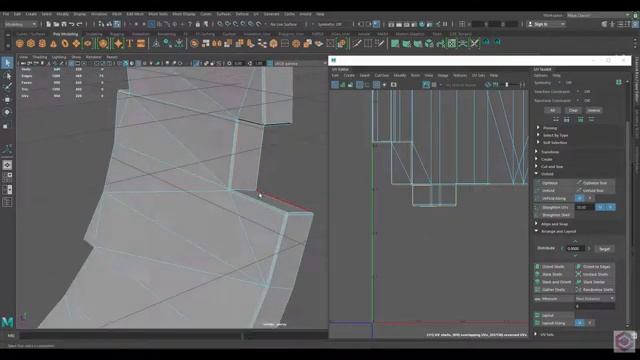Click the Inverse selection button
The width and height of the screenshot is (640, 360).
point(593,110)
